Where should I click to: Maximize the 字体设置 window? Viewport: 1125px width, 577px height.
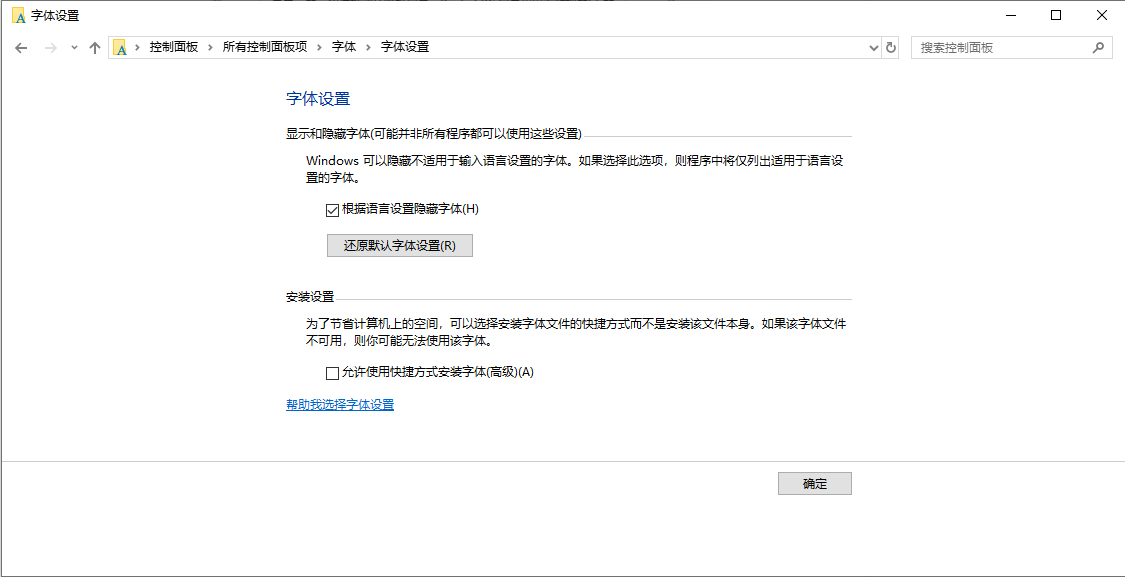pyautogui.click(x=1056, y=15)
